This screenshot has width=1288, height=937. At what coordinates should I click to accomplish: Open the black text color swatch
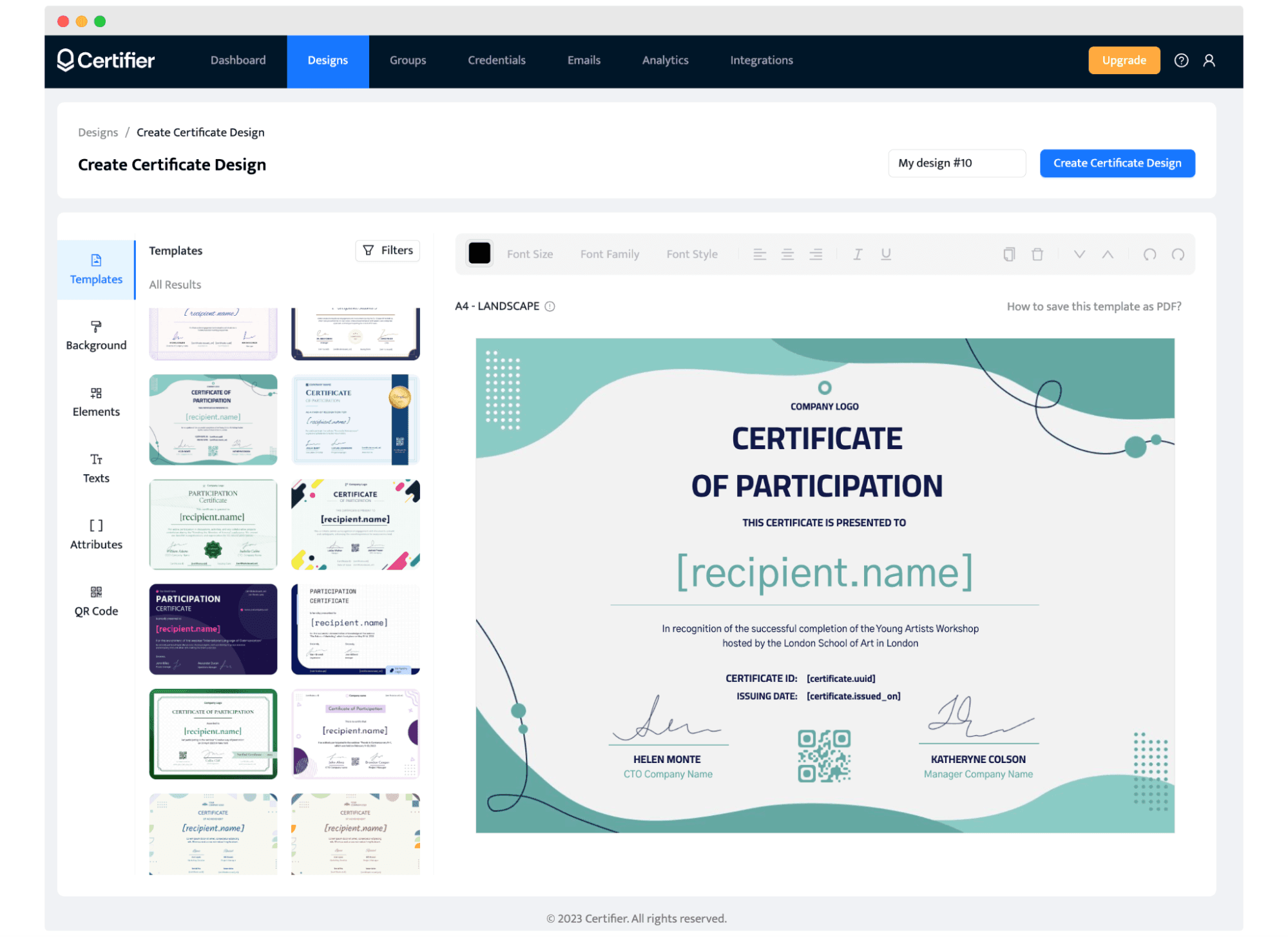pyautogui.click(x=479, y=254)
